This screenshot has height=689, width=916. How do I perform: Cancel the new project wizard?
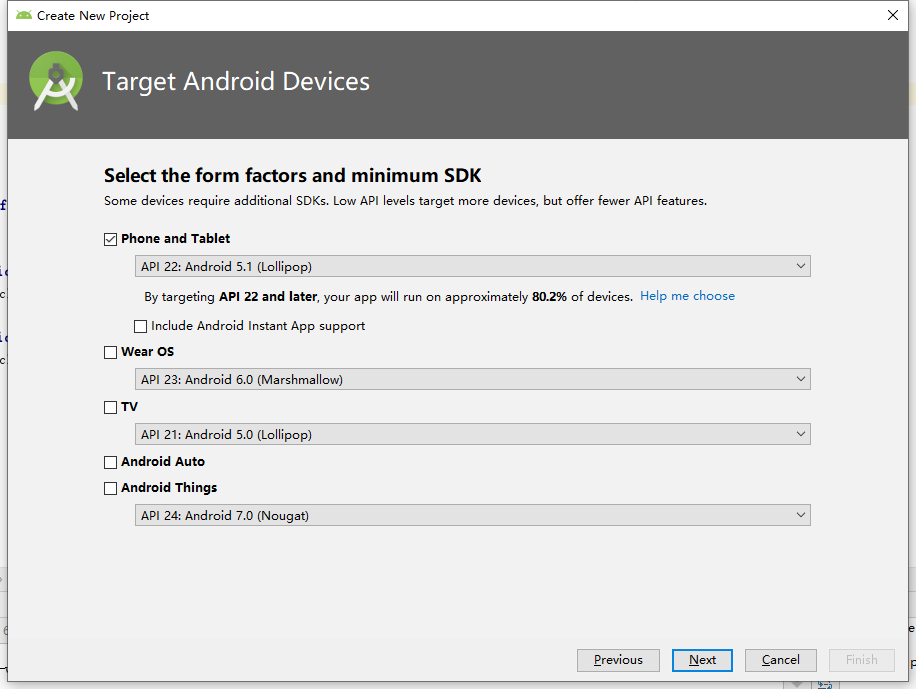[x=780, y=660]
